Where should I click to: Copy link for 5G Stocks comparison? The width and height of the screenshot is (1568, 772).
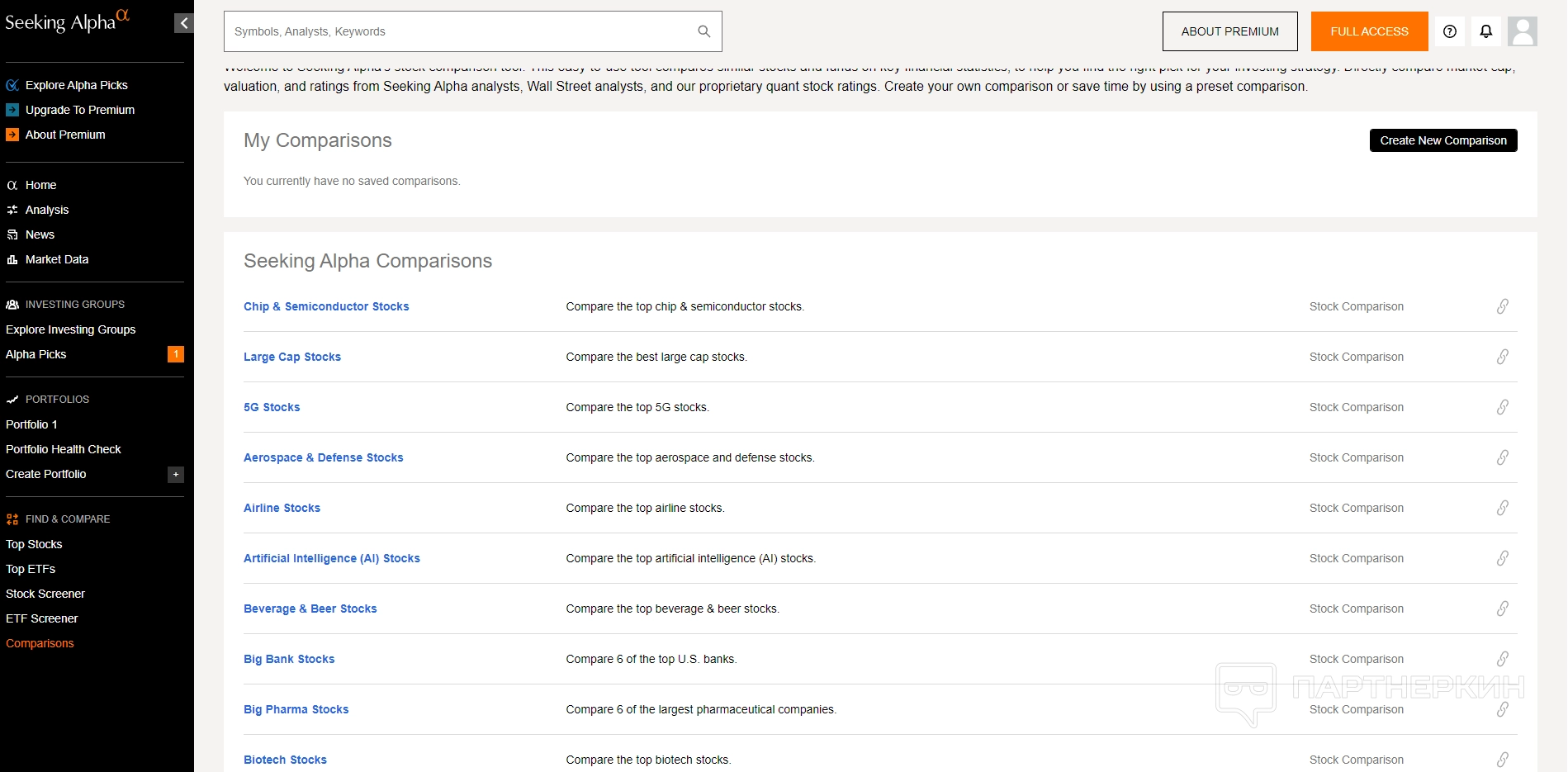point(1502,407)
